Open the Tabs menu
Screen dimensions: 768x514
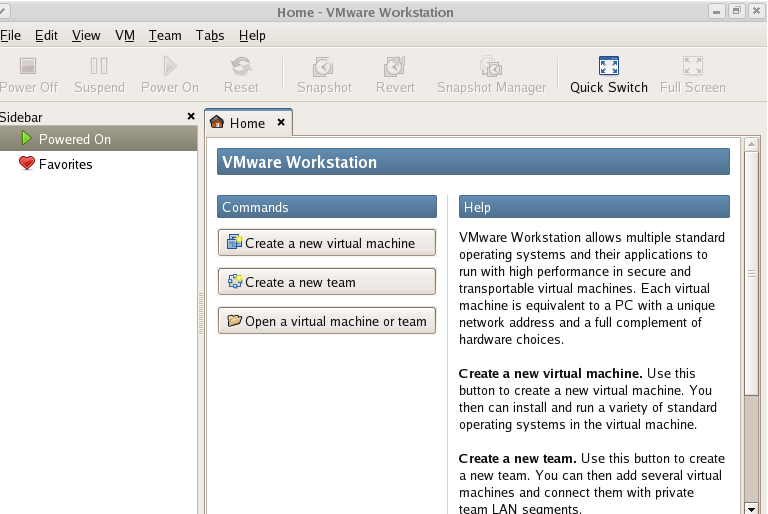pos(210,36)
